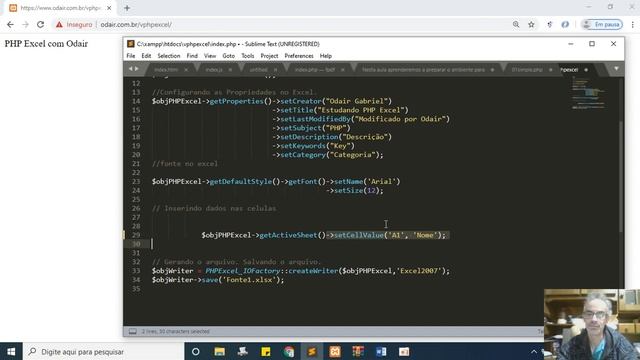Reload the Chrome page
The image size is (640, 360).
point(40,24)
